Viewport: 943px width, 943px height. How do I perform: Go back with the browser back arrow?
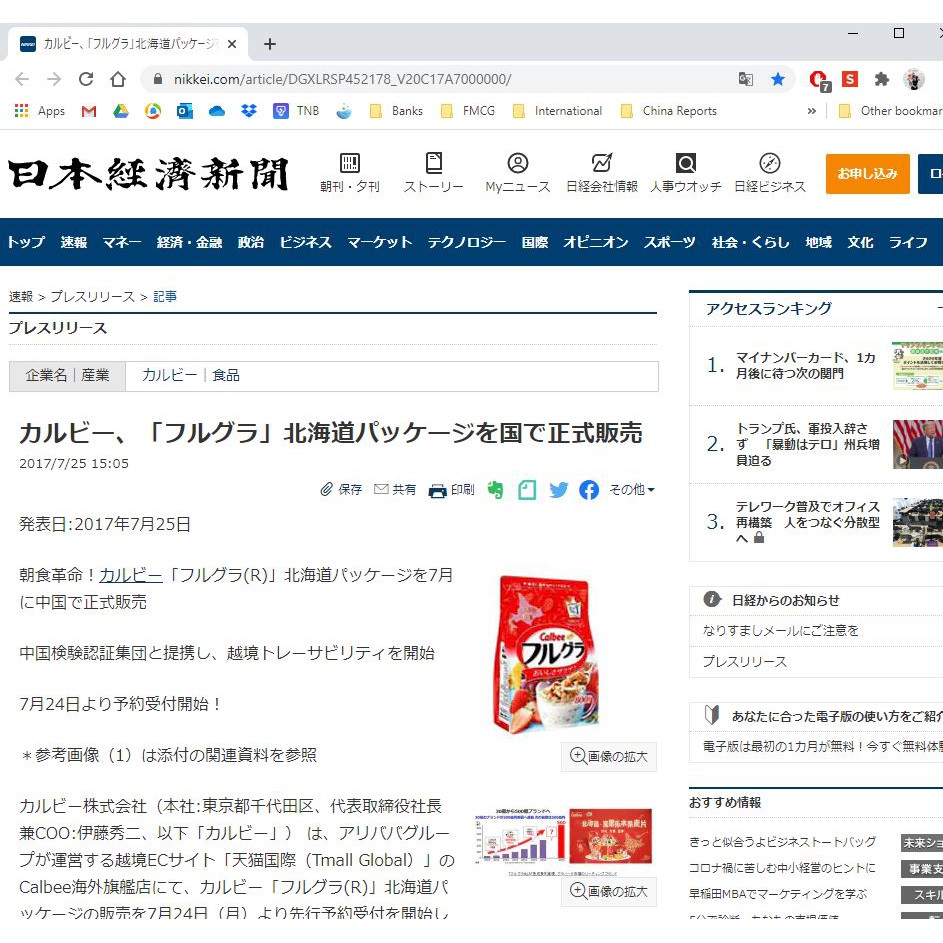tap(22, 79)
